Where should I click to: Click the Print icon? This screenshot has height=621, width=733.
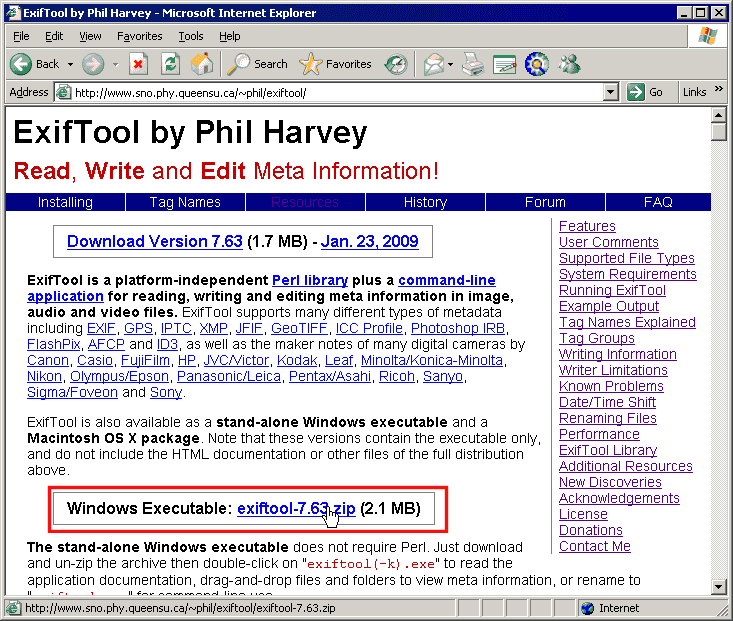473,64
